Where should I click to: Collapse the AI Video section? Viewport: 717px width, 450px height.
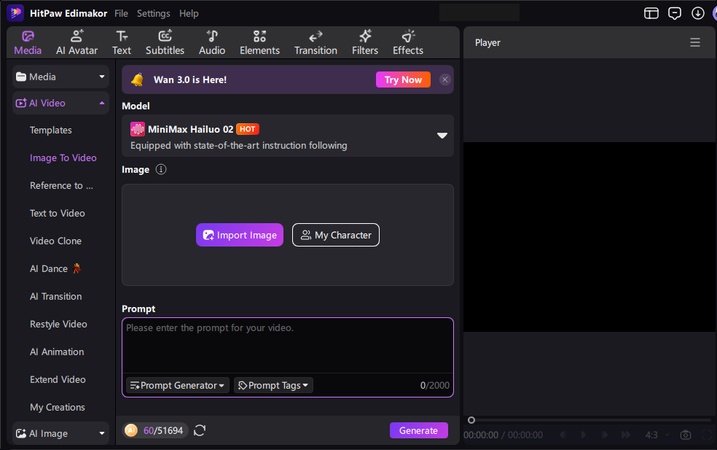[60, 103]
